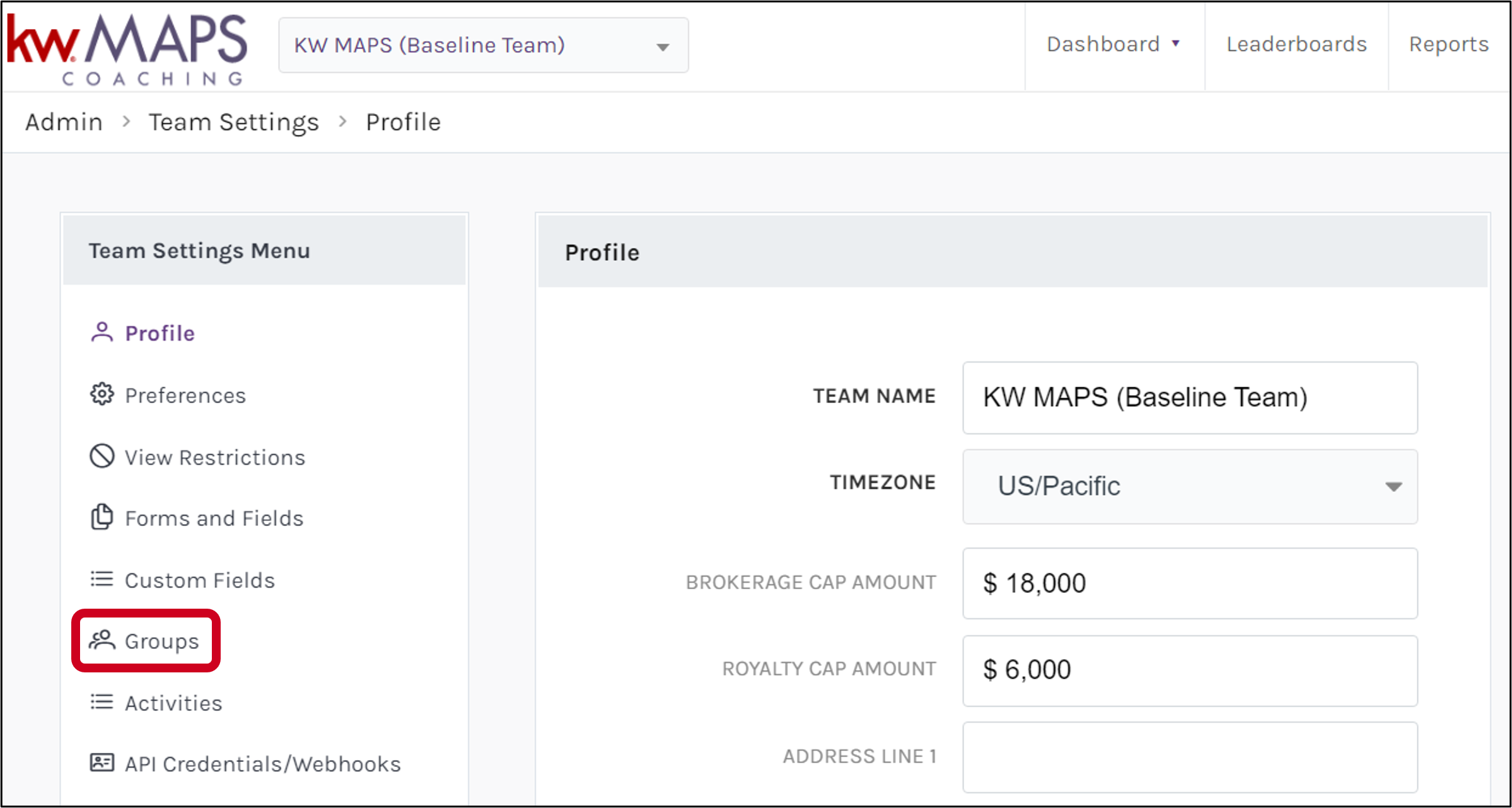Click the Custom Fields list icon
Image resolution: width=1512 pixels, height=808 pixels.
(x=102, y=579)
